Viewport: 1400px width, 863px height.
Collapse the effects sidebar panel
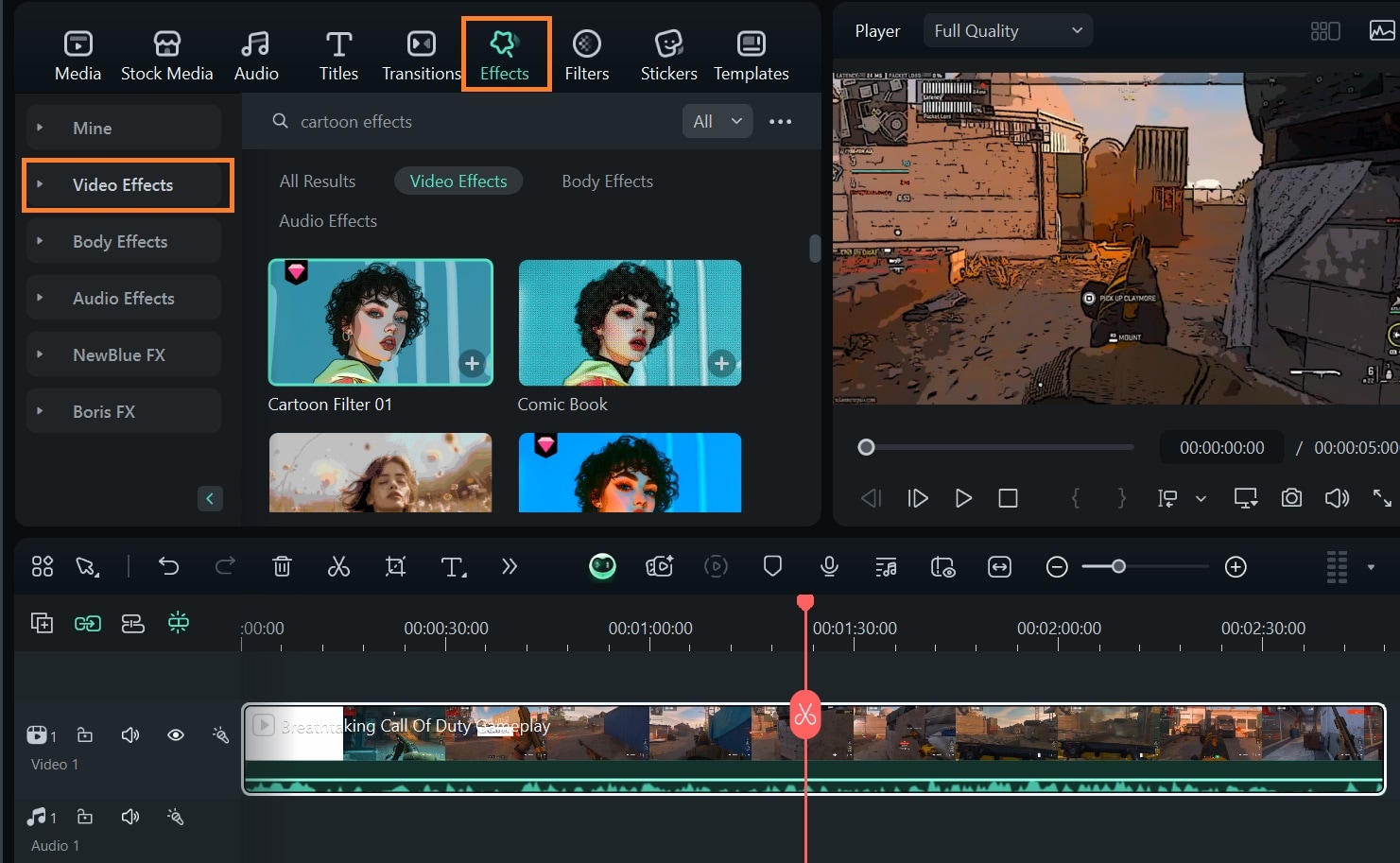210,498
